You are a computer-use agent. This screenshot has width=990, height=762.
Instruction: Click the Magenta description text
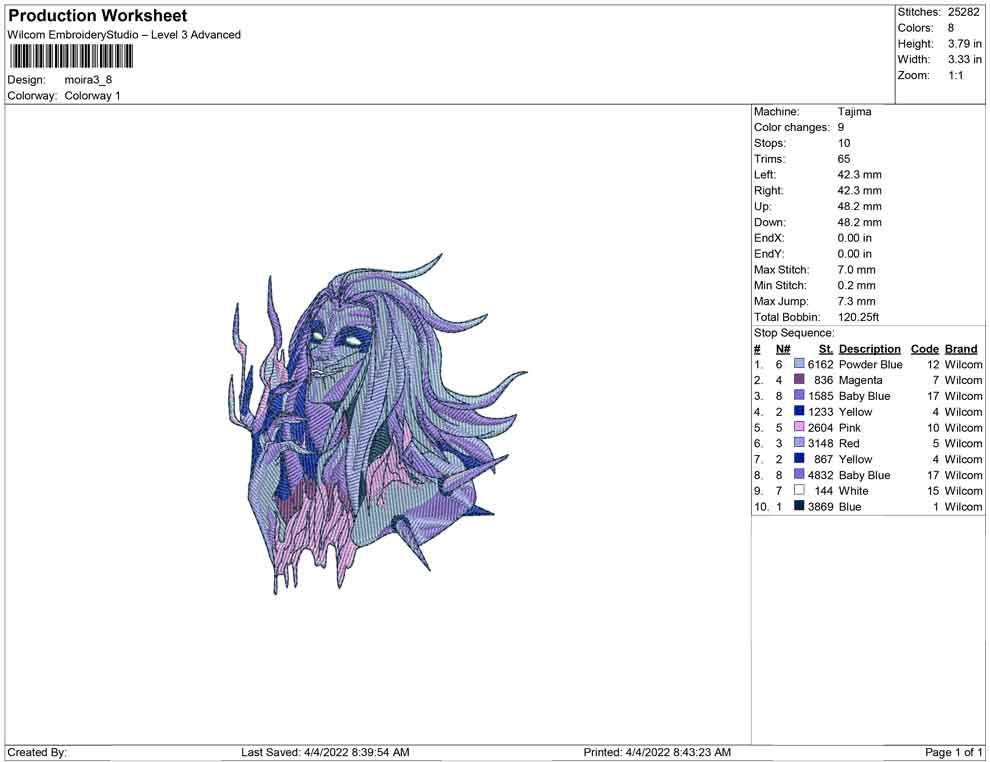coord(860,379)
